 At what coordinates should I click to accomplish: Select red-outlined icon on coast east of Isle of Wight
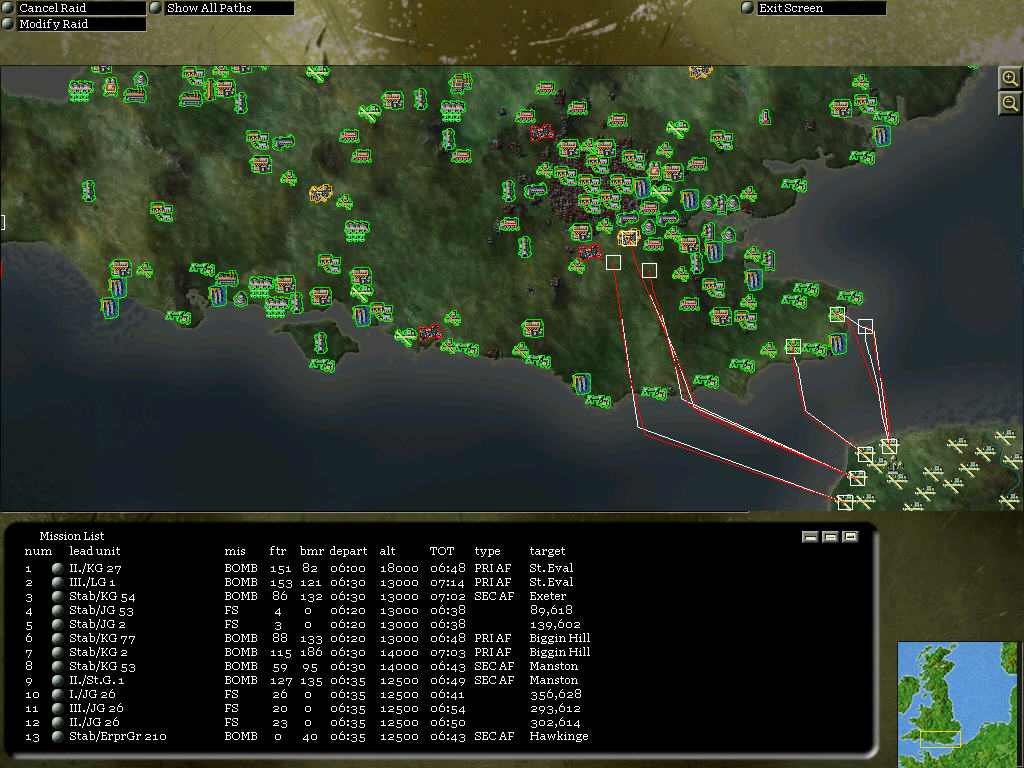click(430, 333)
